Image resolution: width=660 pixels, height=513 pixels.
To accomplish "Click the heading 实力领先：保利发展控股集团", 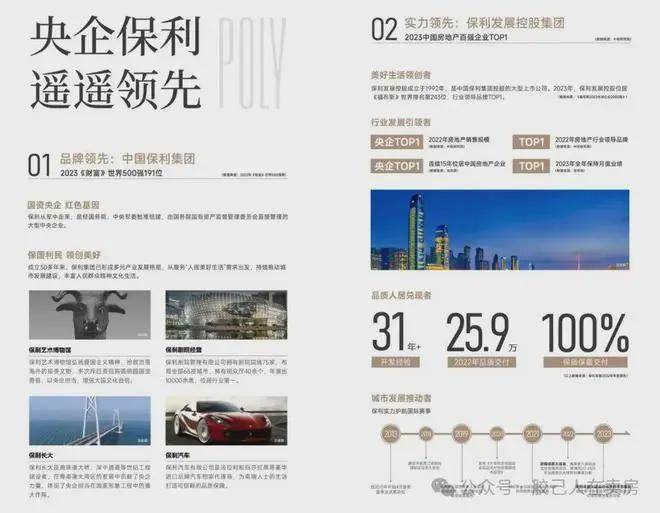I will tap(484, 23).
